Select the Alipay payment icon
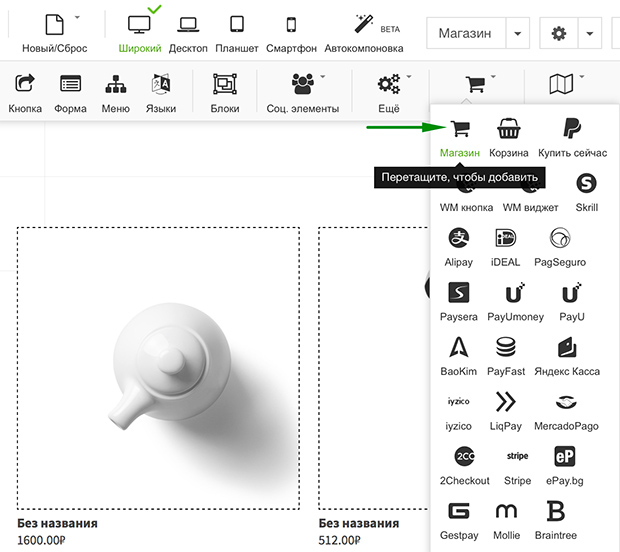This screenshot has width=620, height=552. coord(458,240)
